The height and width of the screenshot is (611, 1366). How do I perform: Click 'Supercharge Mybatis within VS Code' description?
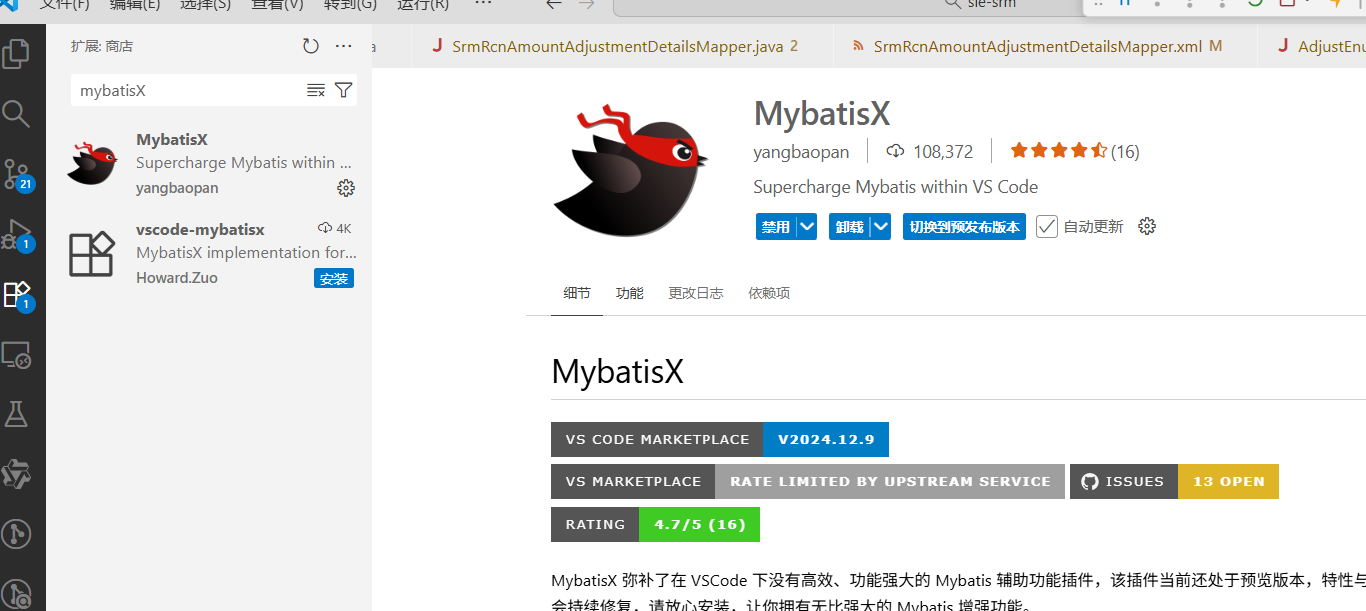tap(895, 187)
